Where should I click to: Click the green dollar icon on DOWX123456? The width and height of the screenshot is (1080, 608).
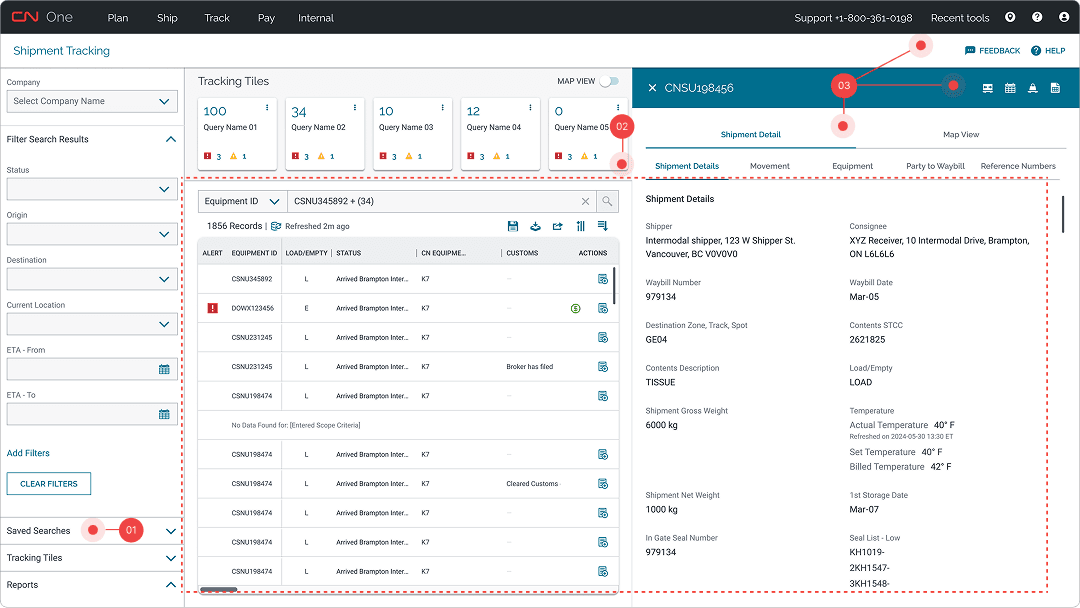(x=576, y=308)
